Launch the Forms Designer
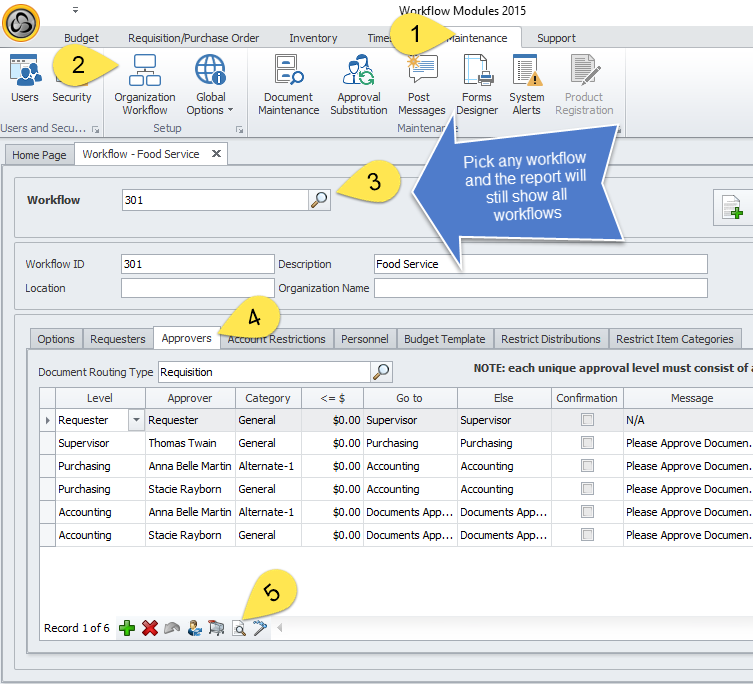This screenshot has height=684, width=753. (477, 84)
